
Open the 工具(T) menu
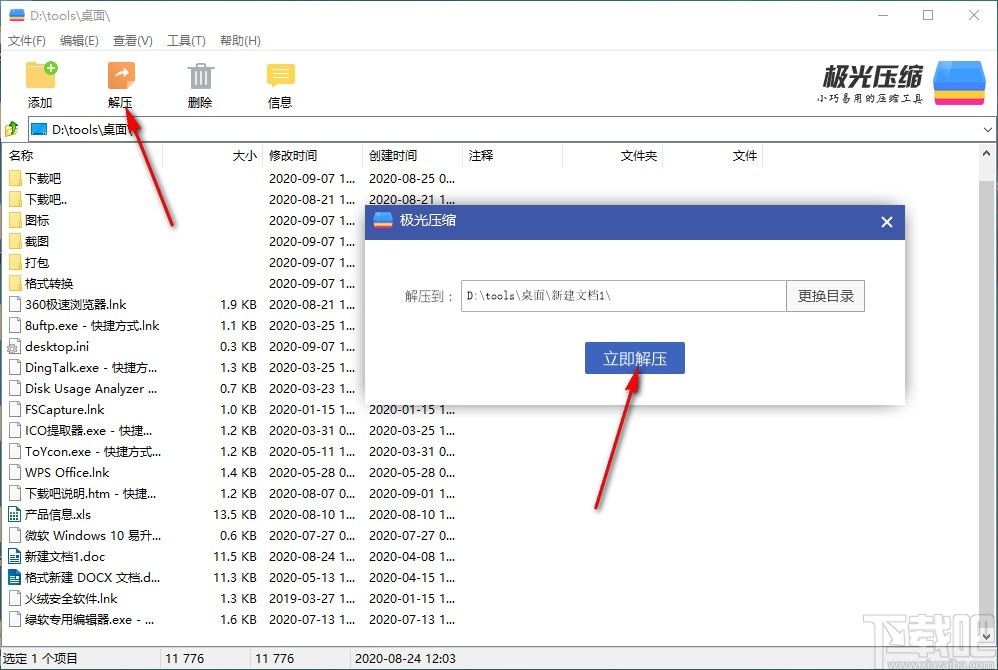click(185, 40)
